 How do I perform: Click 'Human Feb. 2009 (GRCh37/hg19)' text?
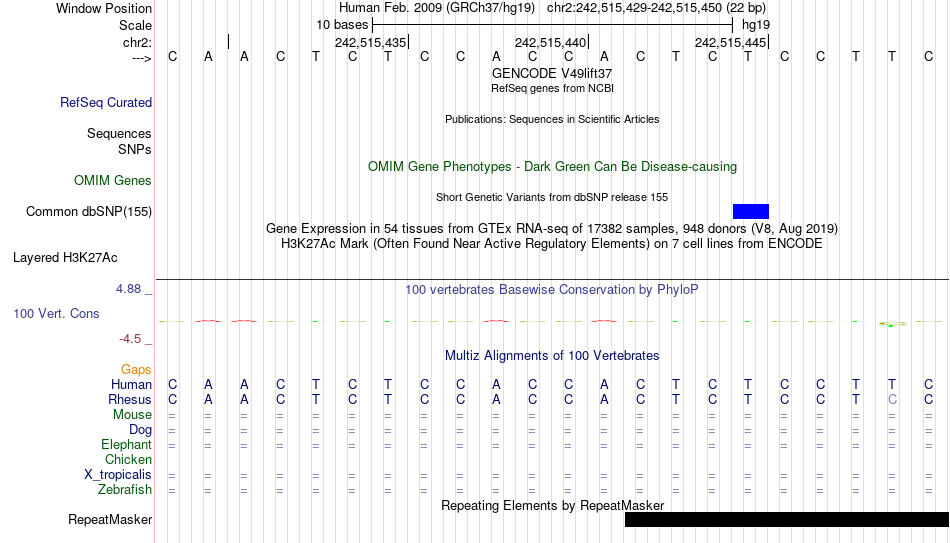tap(437, 8)
